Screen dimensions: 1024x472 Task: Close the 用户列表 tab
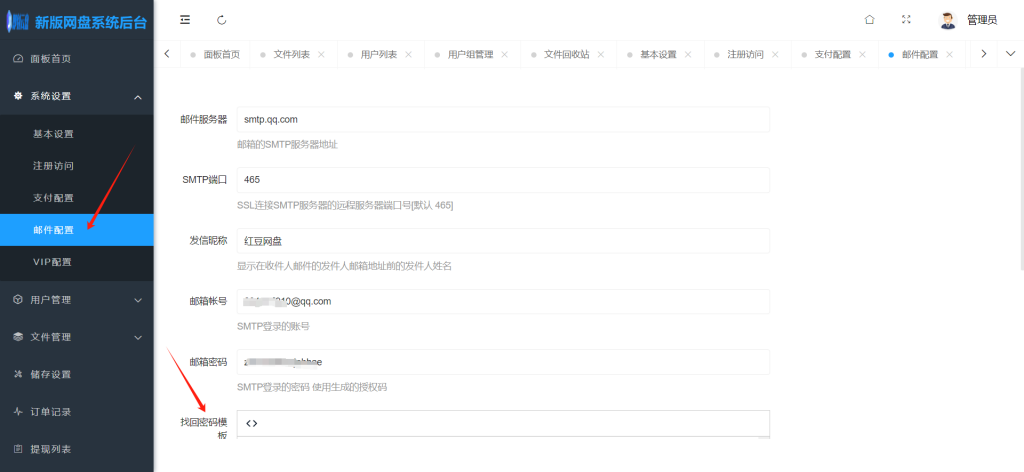[x=408, y=55]
